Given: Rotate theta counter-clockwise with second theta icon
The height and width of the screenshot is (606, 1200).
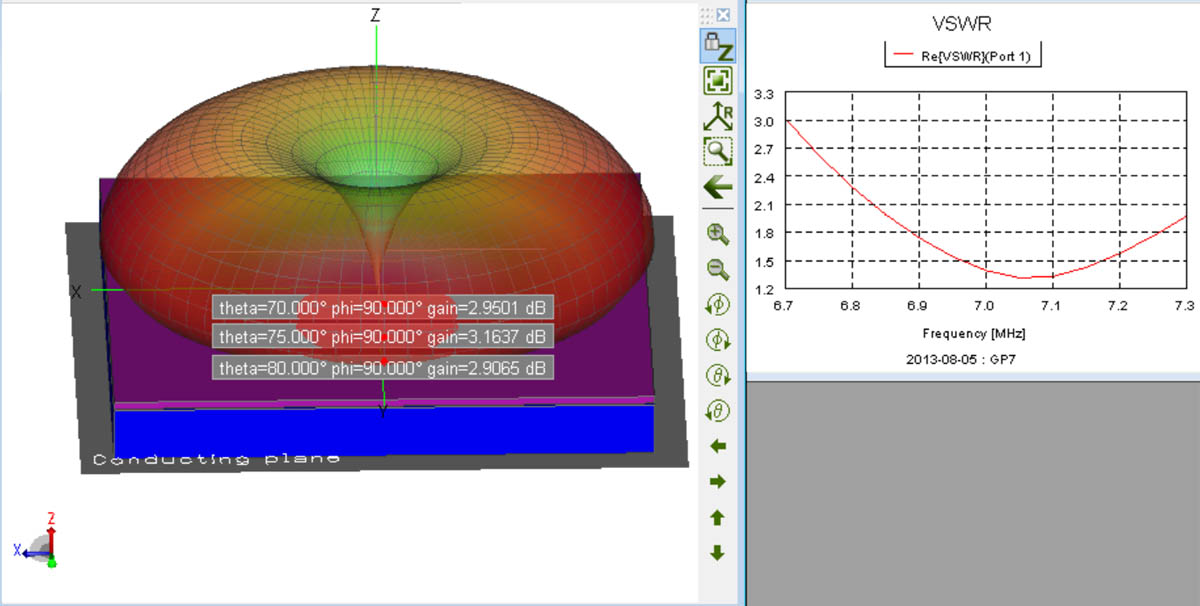Looking at the screenshot, I should (718, 410).
